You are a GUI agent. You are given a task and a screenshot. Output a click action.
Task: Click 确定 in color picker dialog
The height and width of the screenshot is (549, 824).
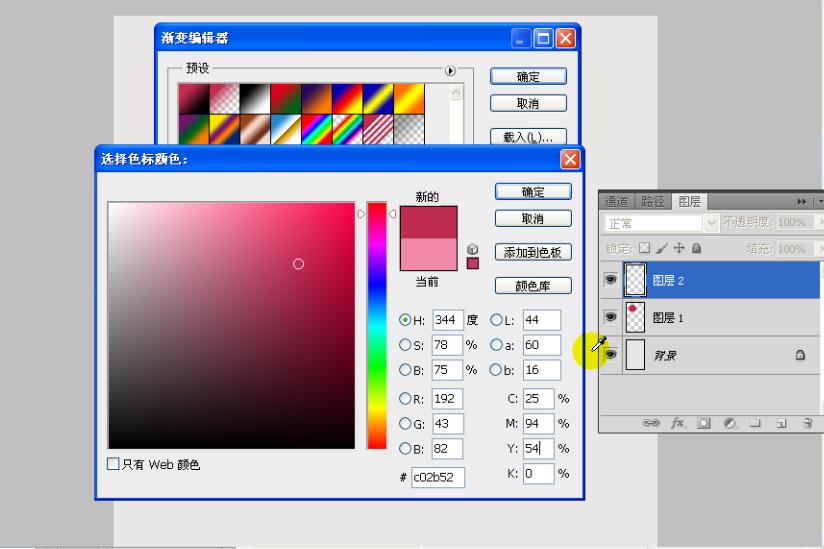(x=533, y=192)
